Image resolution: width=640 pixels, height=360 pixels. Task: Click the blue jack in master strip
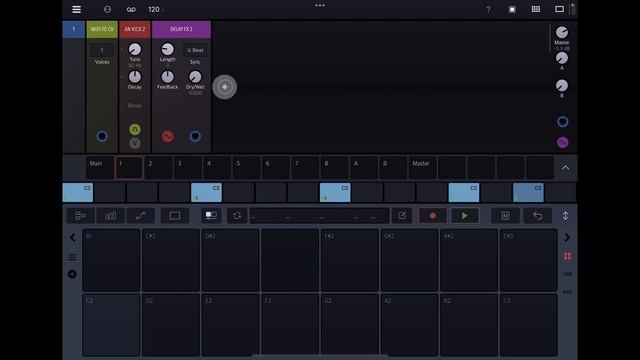(x=562, y=122)
